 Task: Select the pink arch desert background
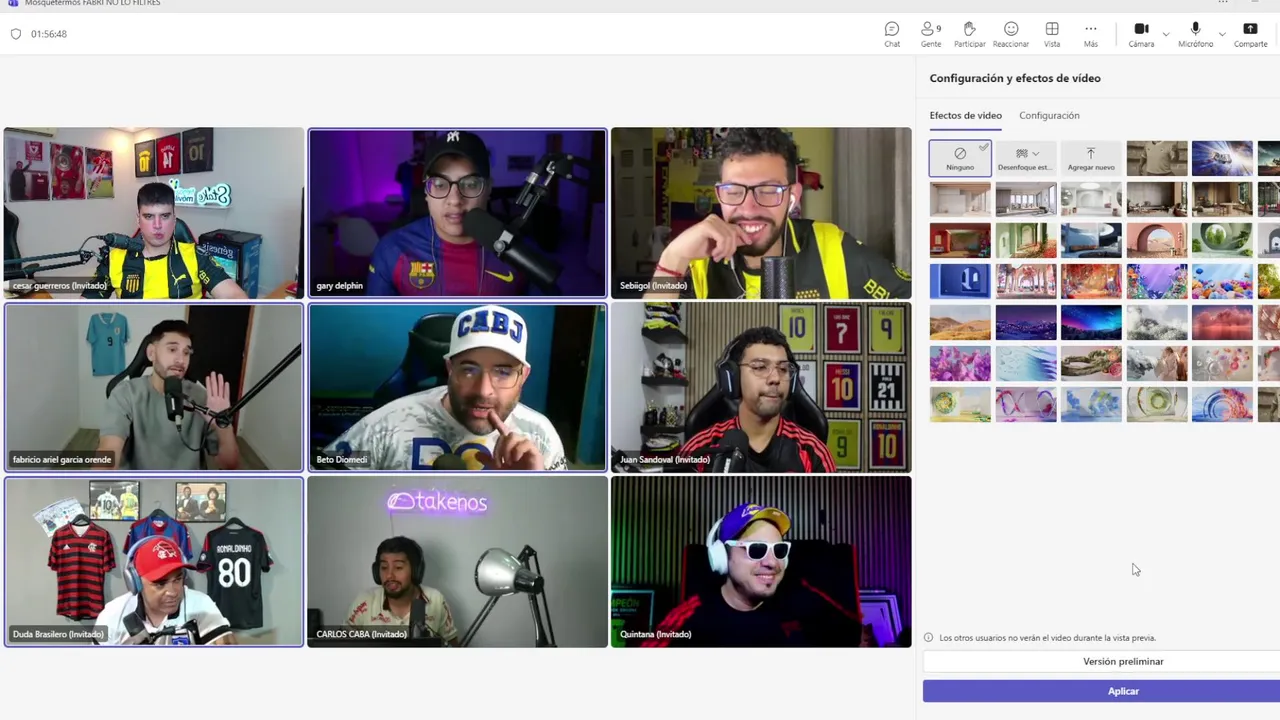(x=1157, y=240)
